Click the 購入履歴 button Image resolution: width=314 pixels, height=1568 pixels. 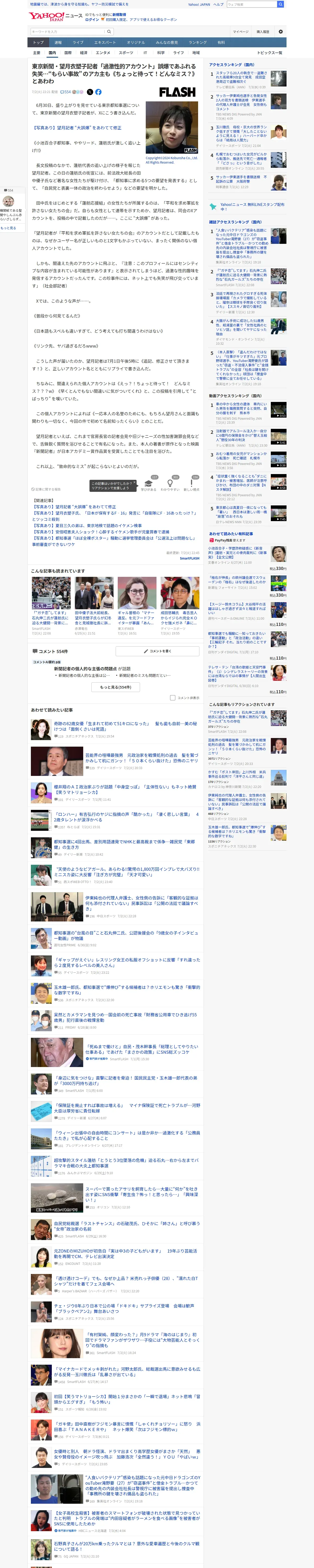pos(263,32)
